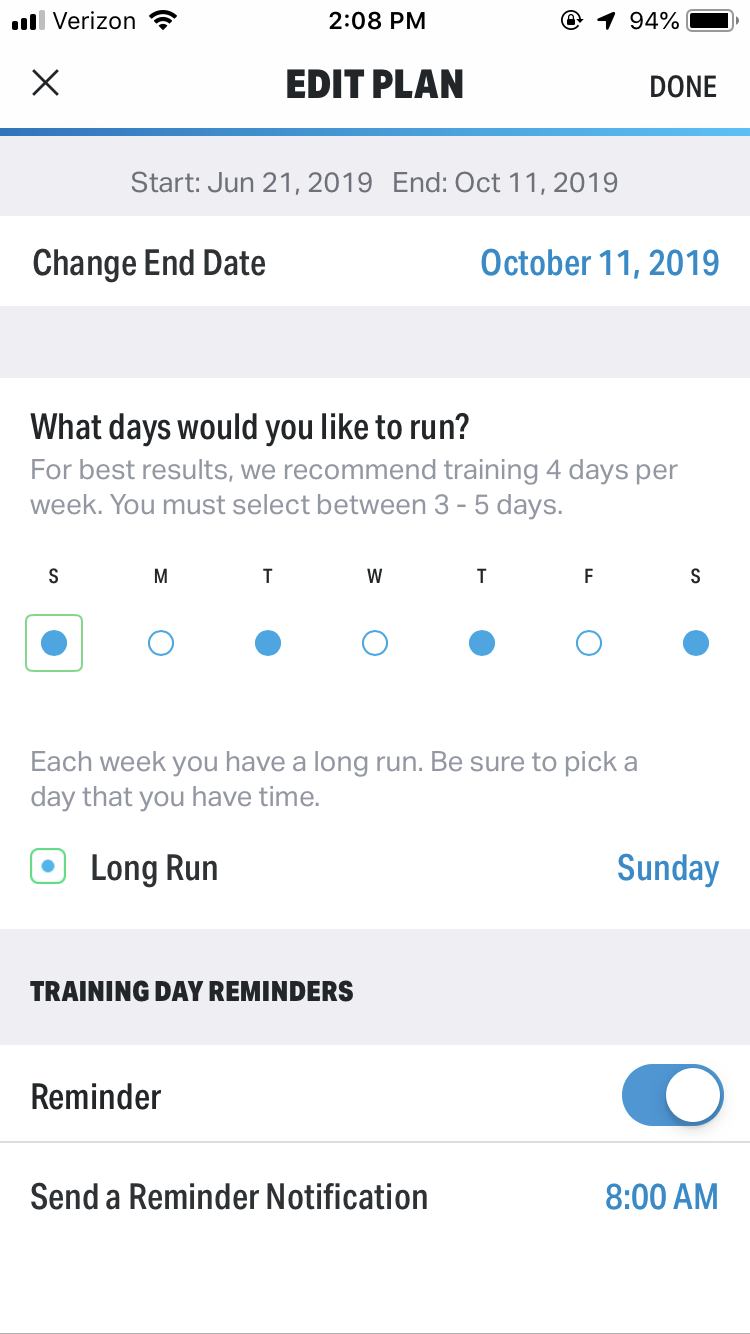Image resolution: width=750 pixels, height=1334 pixels.
Task: Deselect Thursday as a run day
Action: click(482, 643)
